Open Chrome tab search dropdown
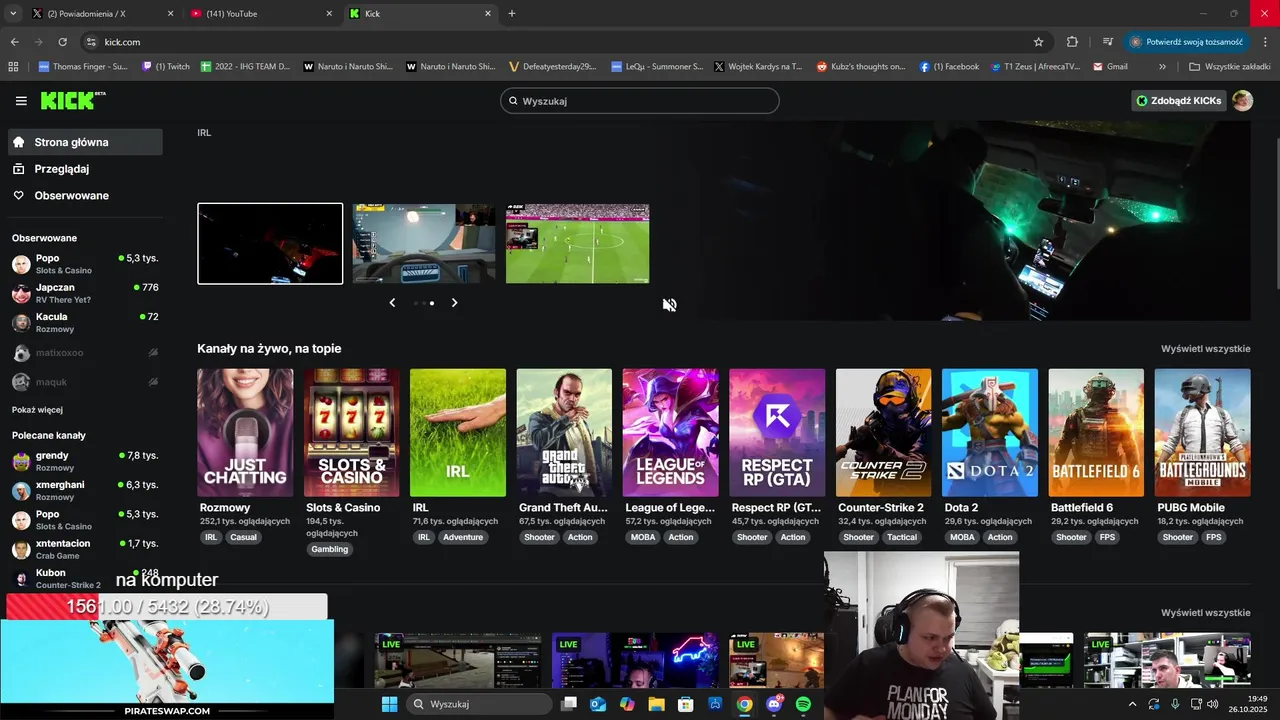The image size is (1280, 720). pos(13,14)
